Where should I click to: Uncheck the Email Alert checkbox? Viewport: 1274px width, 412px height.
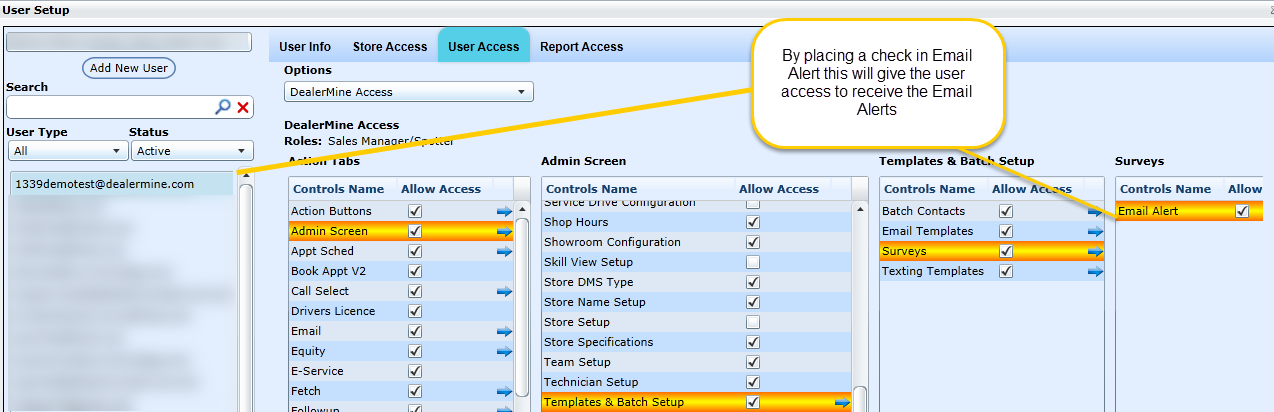point(1242,211)
